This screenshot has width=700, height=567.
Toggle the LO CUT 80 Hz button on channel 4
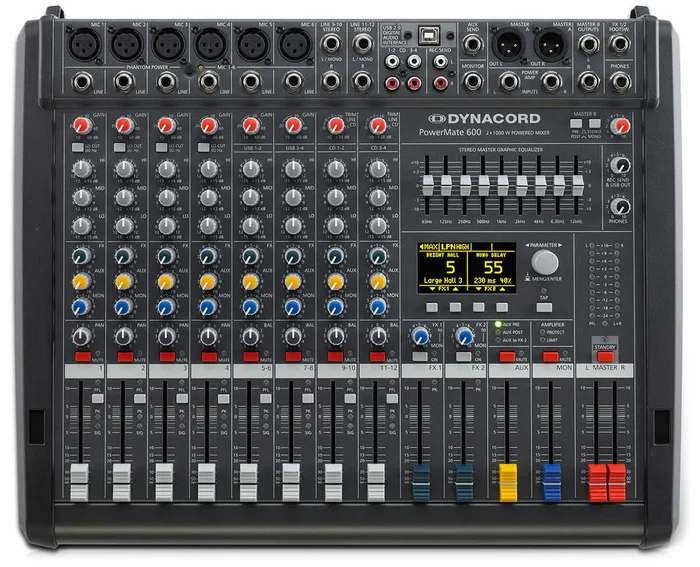coord(204,147)
